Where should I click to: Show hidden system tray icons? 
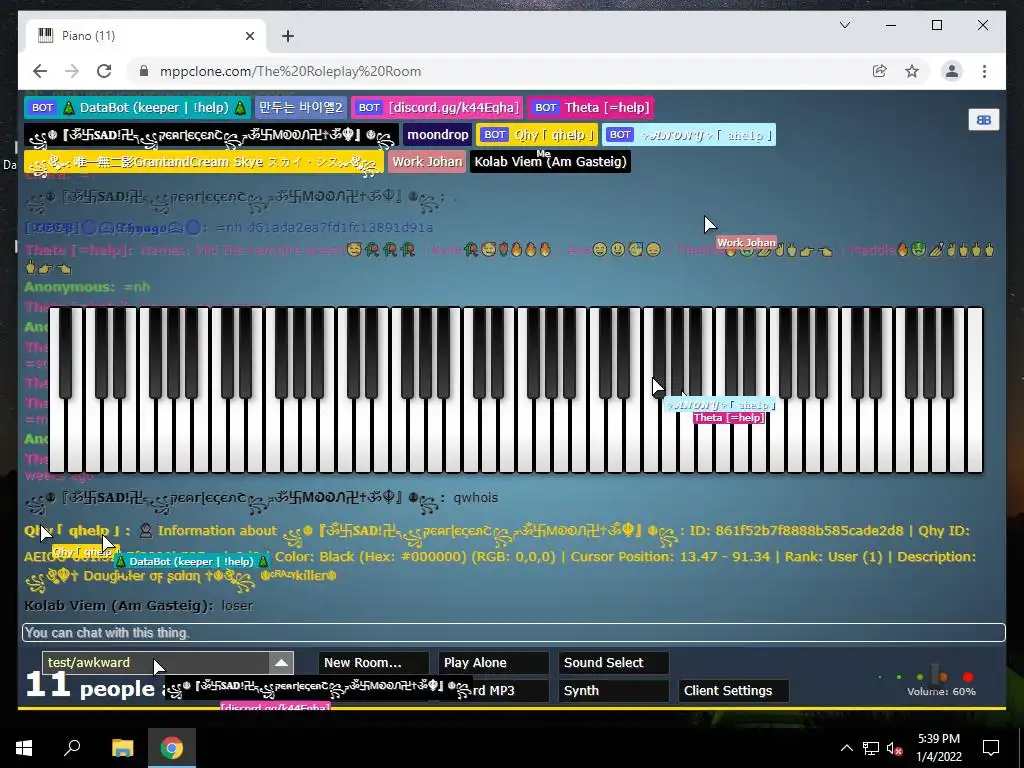point(846,748)
